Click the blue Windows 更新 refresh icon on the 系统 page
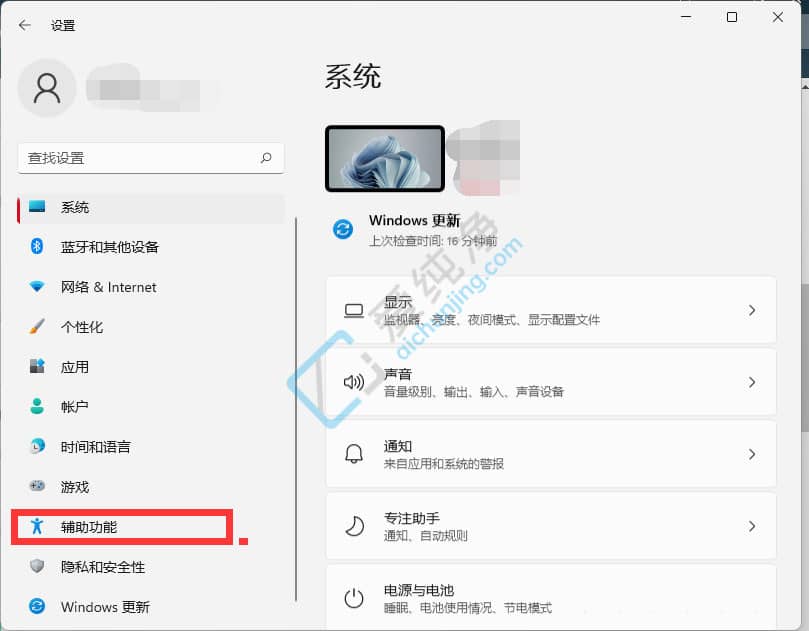Screen dimensions: 809x631 coord(343,229)
